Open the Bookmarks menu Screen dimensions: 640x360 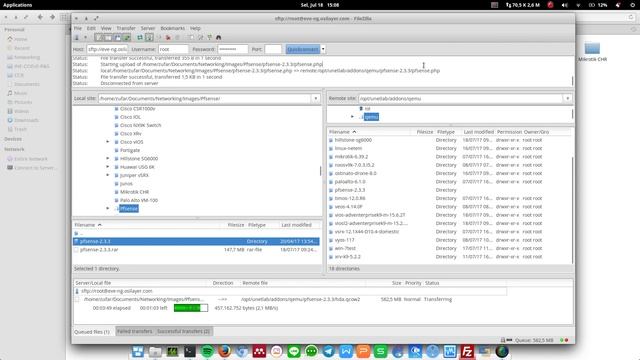(x=172, y=28)
